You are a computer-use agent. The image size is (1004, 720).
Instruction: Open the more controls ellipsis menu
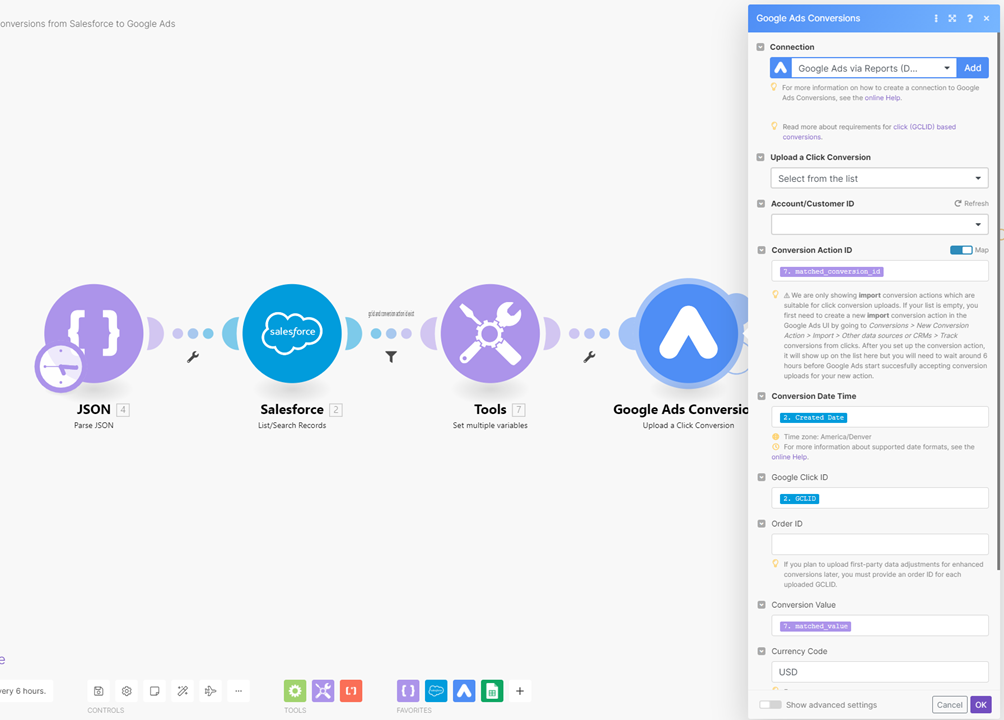(238, 691)
